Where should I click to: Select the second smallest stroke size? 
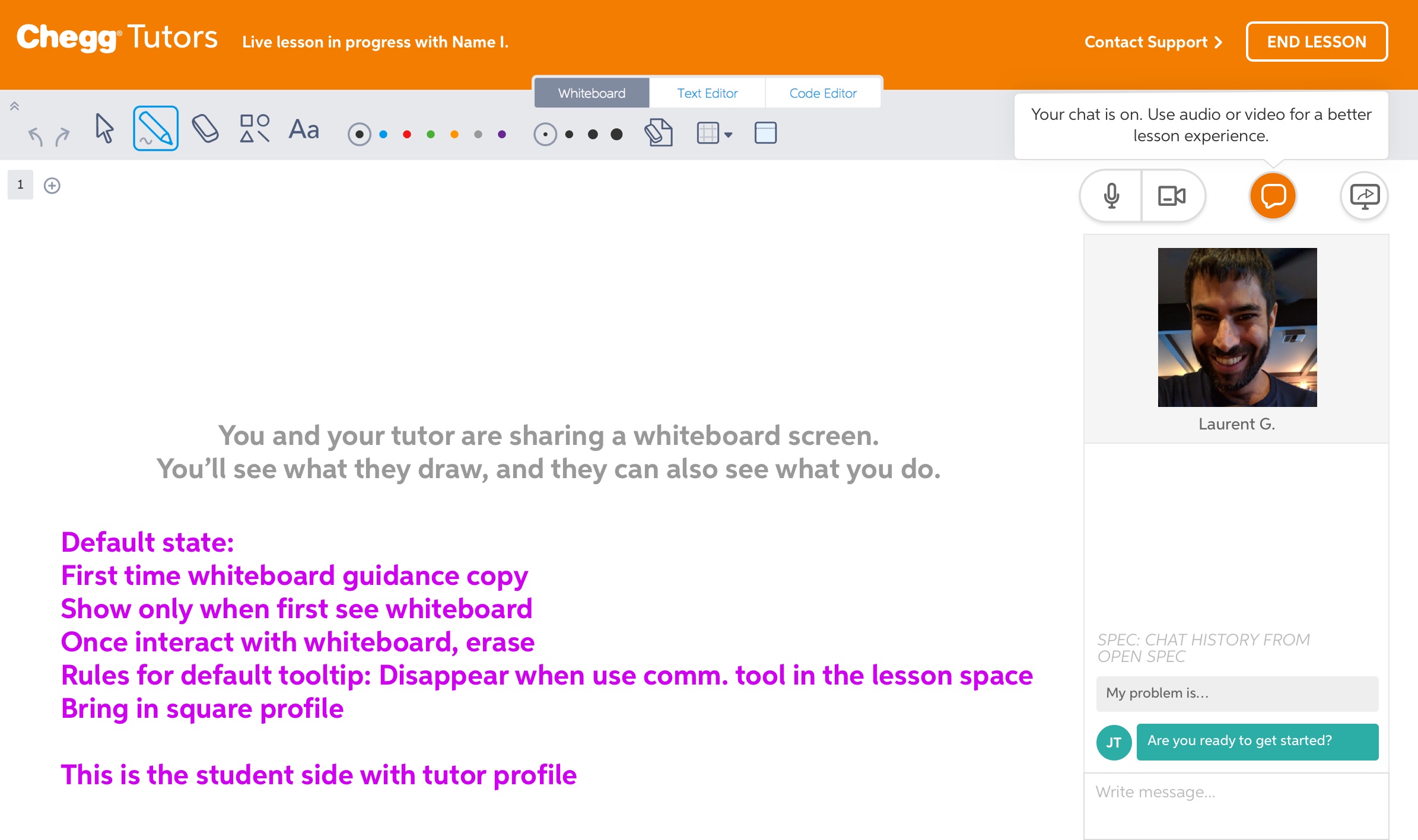pos(569,135)
